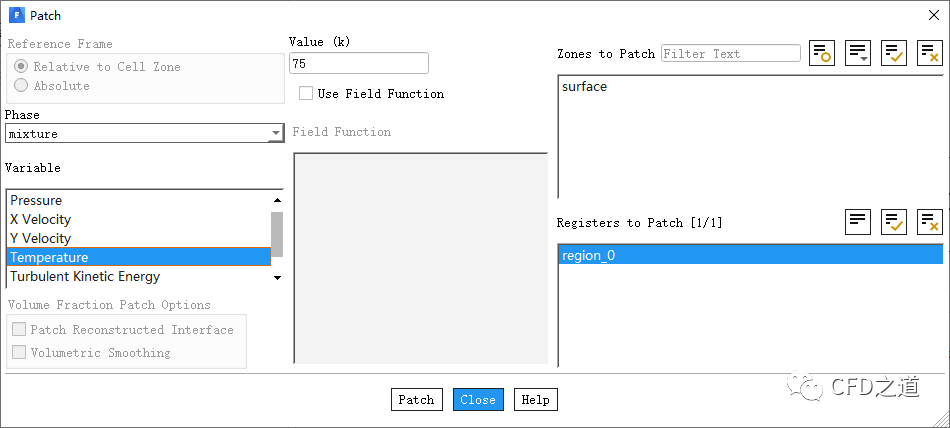The height and width of the screenshot is (428, 950).
Task: Click the Patch button
Action: [x=416, y=400]
